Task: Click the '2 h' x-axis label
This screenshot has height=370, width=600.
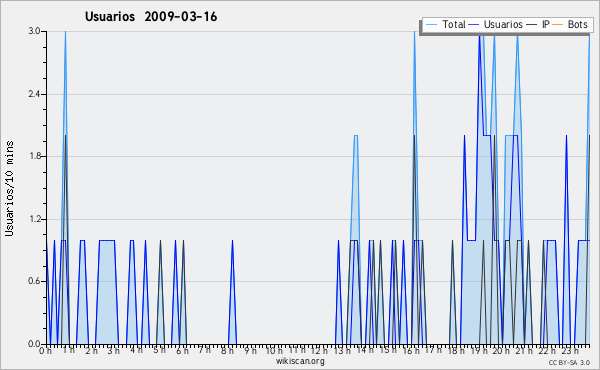Action: coord(91,351)
